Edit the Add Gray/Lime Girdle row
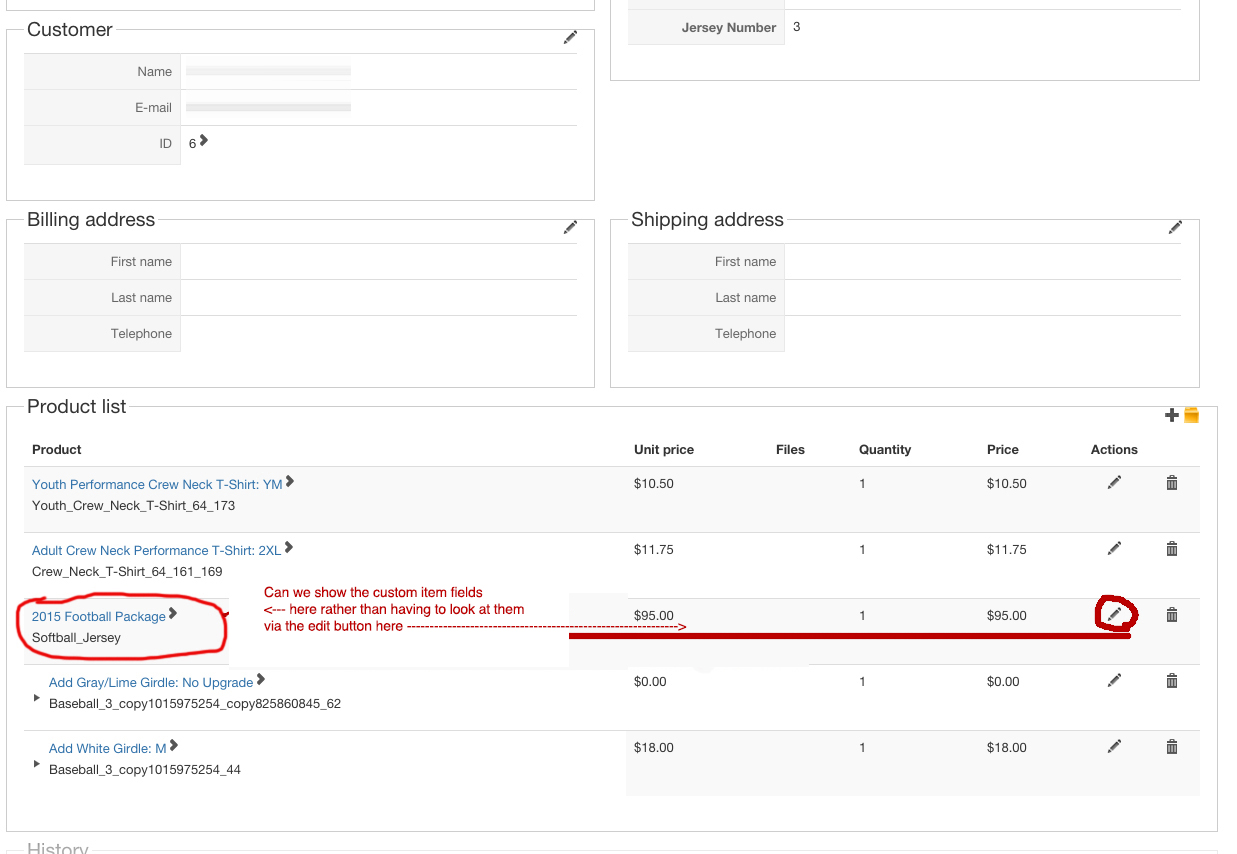 pyautogui.click(x=1114, y=681)
